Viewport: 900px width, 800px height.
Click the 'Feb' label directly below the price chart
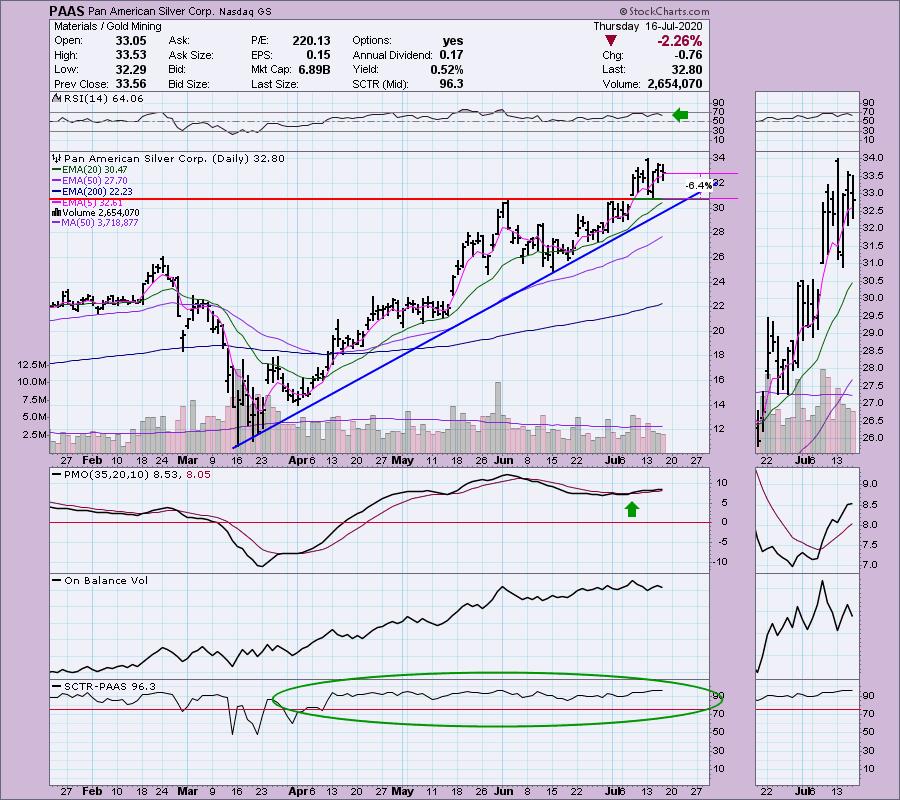click(92, 460)
